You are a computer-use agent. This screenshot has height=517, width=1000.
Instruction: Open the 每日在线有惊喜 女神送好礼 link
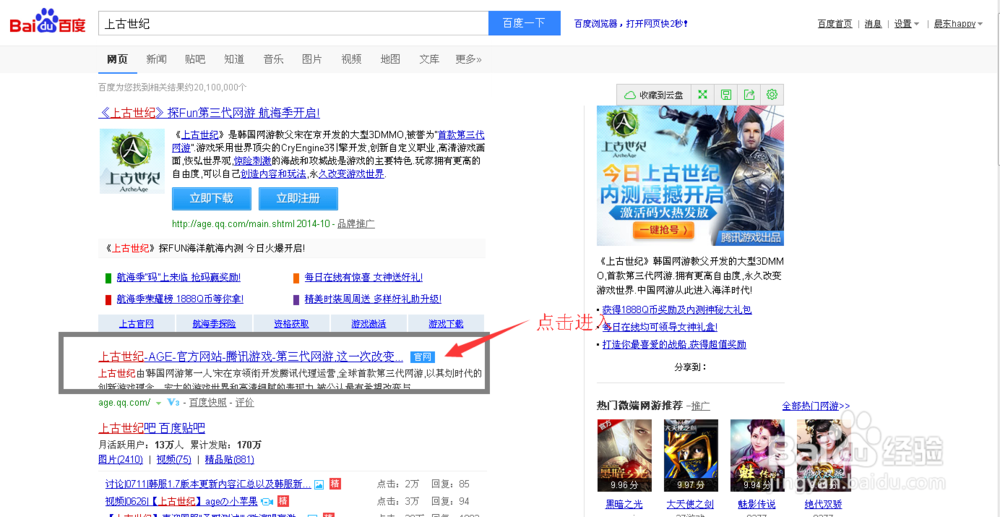tap(364, 277)
